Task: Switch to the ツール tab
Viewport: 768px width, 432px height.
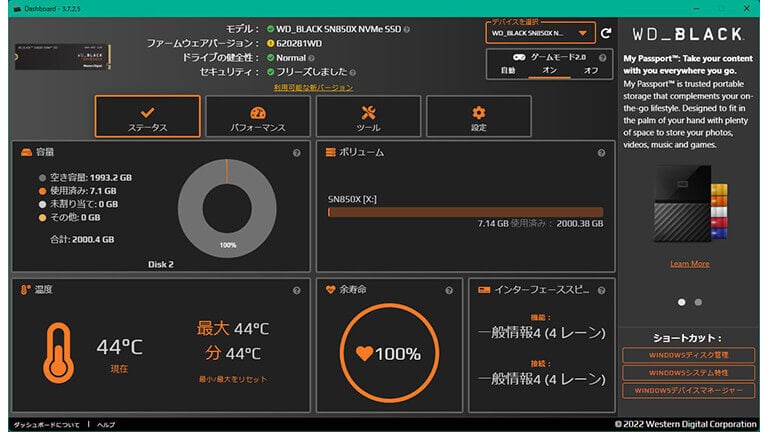Action: tap(368, 116)
